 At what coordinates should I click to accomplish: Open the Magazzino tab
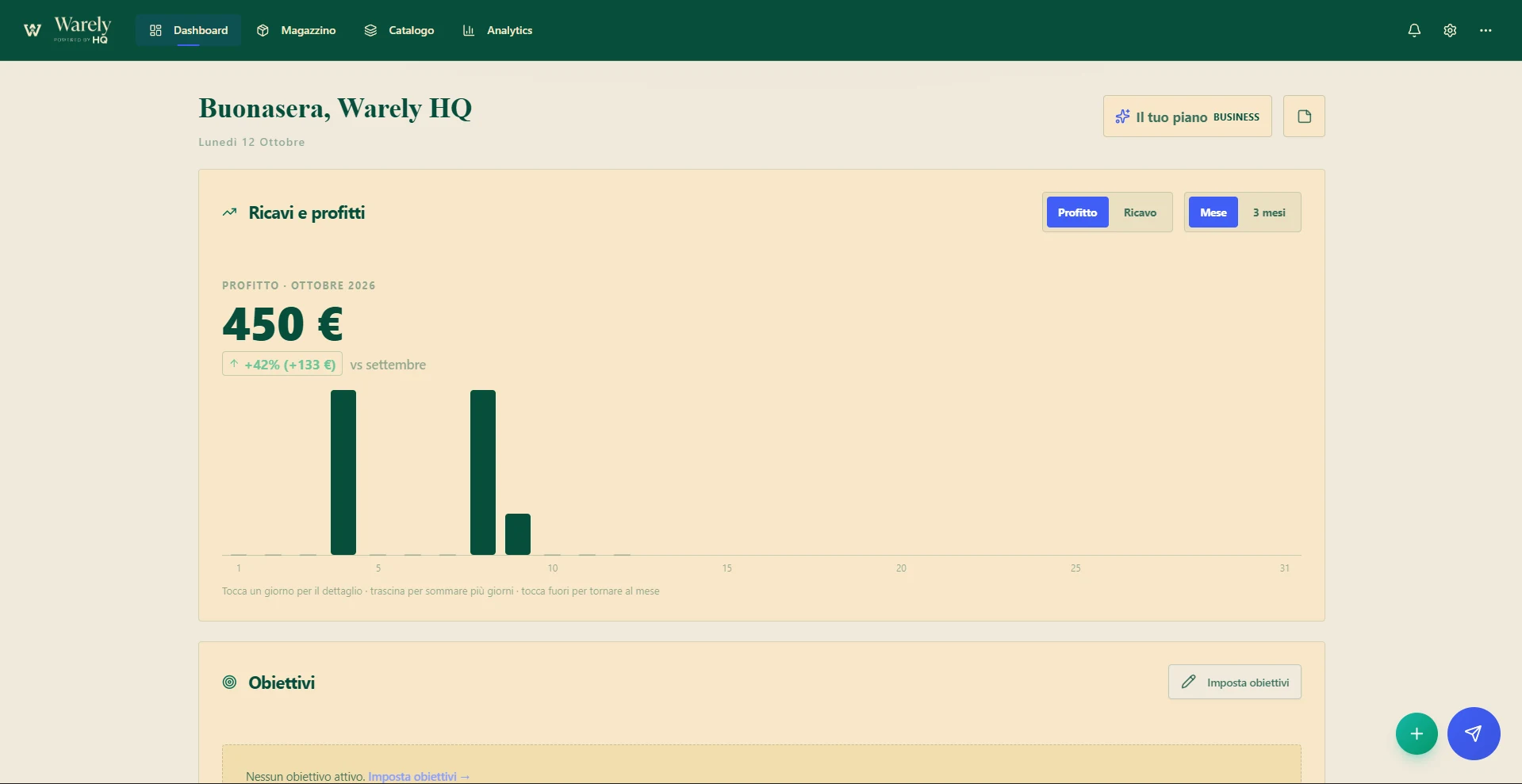point(296,30)
